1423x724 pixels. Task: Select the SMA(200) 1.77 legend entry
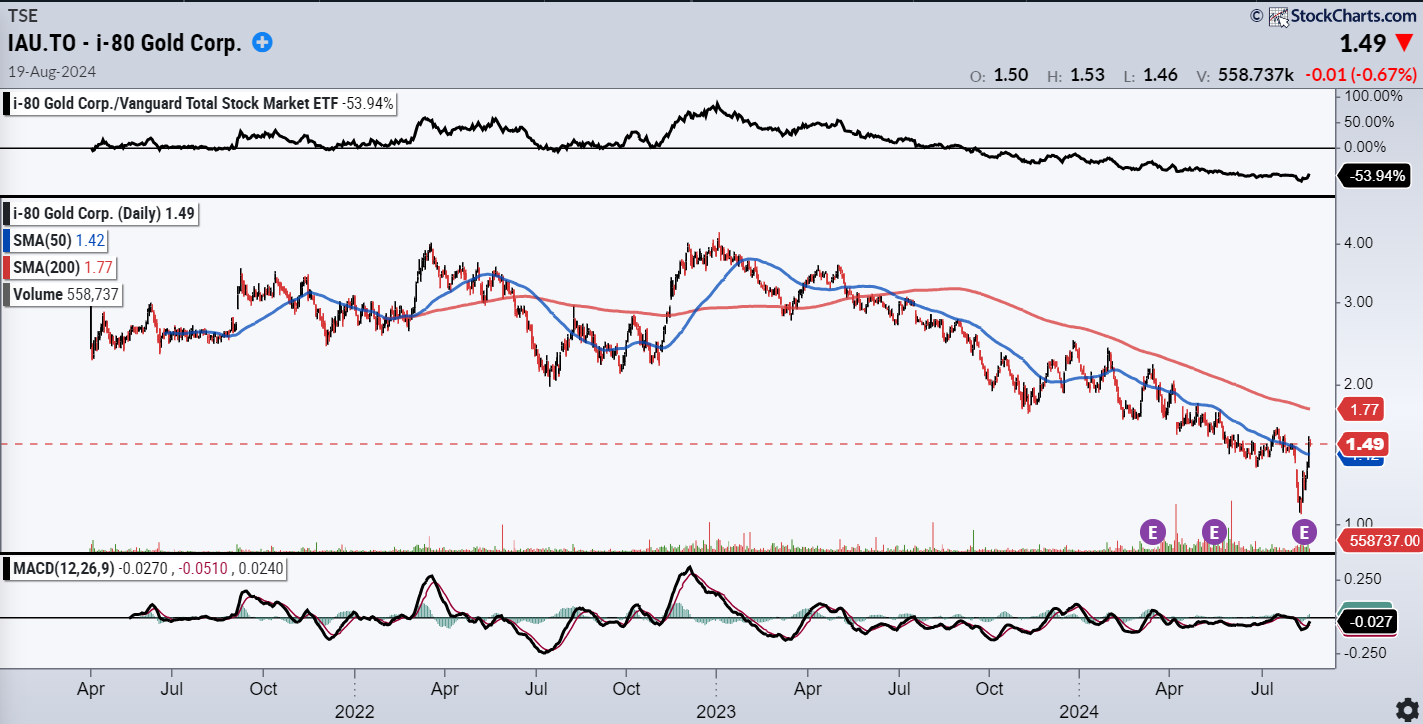click(x=60, y=267)
